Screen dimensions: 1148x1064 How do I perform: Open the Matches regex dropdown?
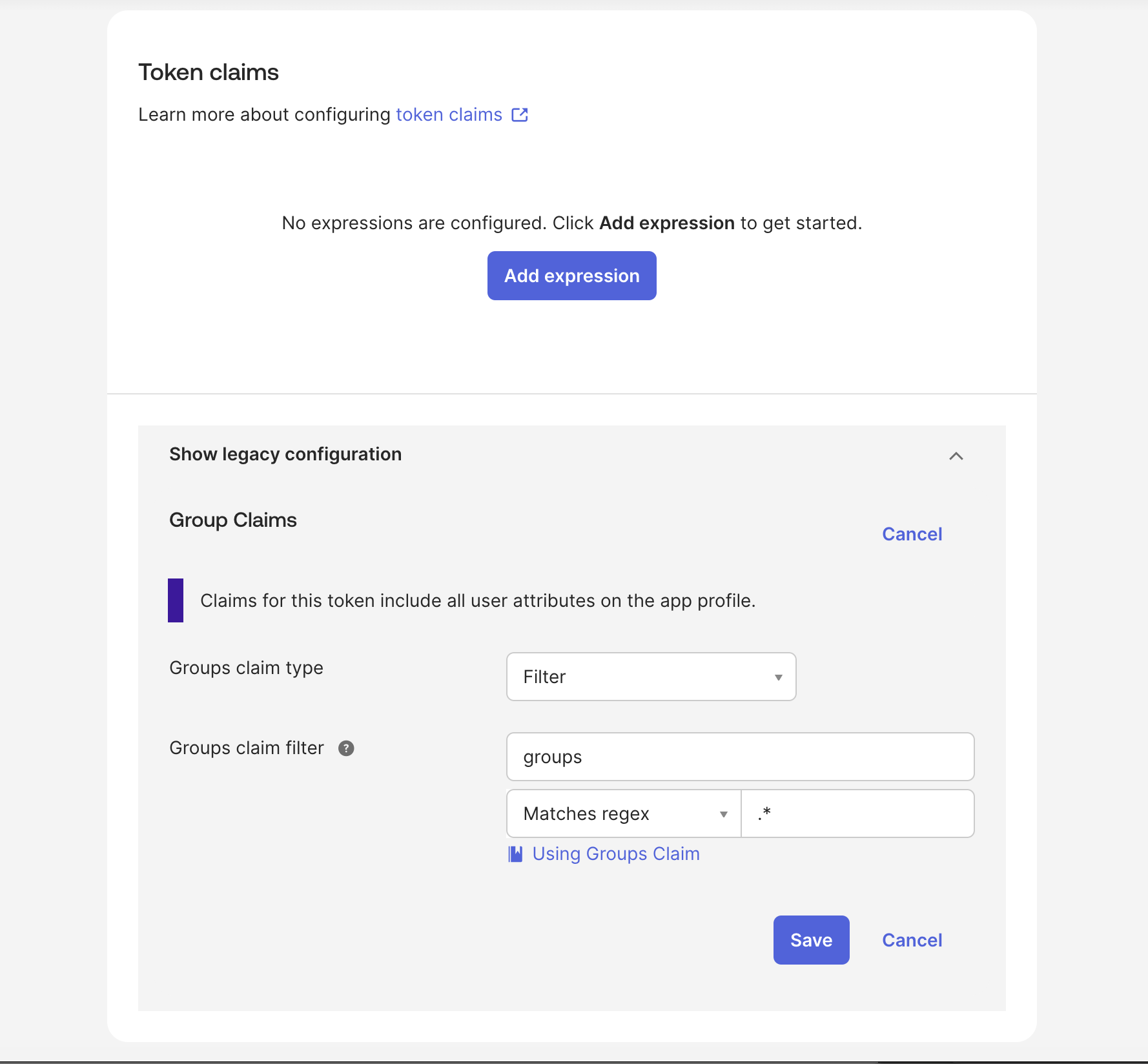pos(623,813)
